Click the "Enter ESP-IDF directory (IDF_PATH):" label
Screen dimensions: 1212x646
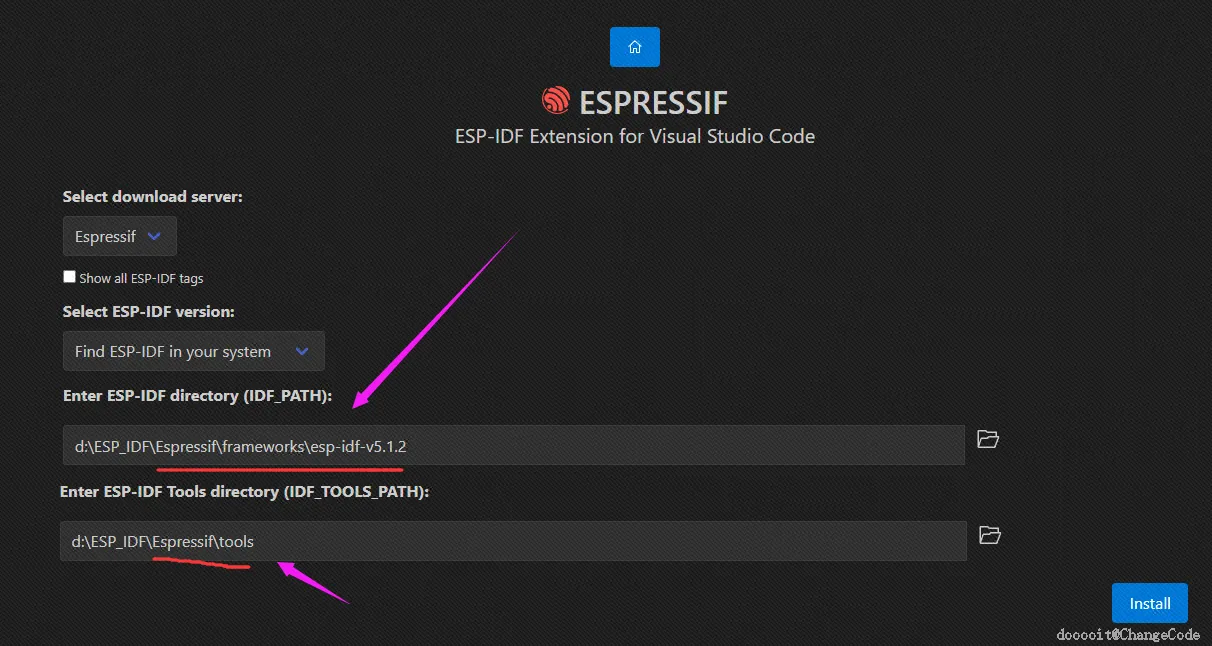[197, 395]
